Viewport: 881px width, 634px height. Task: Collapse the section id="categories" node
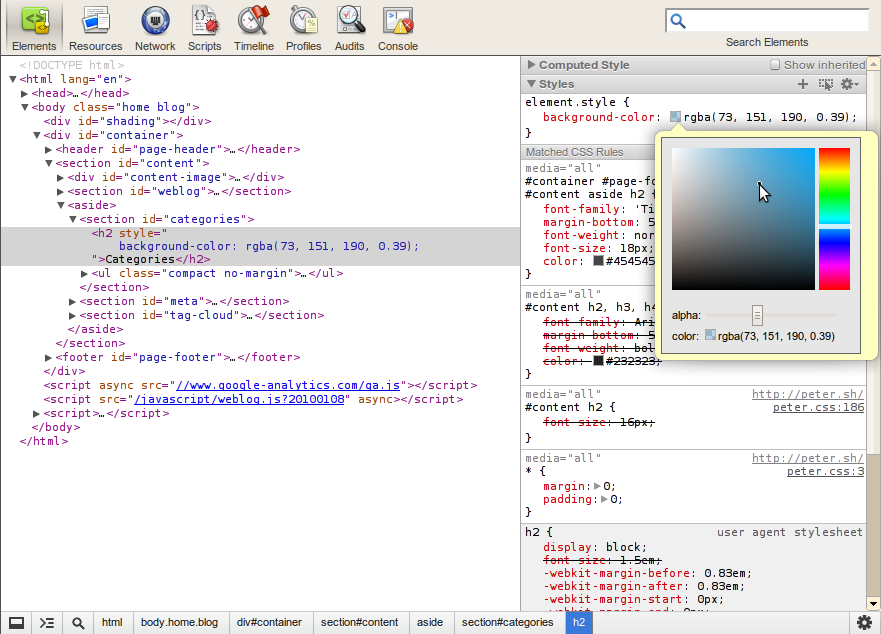[73, 219]
